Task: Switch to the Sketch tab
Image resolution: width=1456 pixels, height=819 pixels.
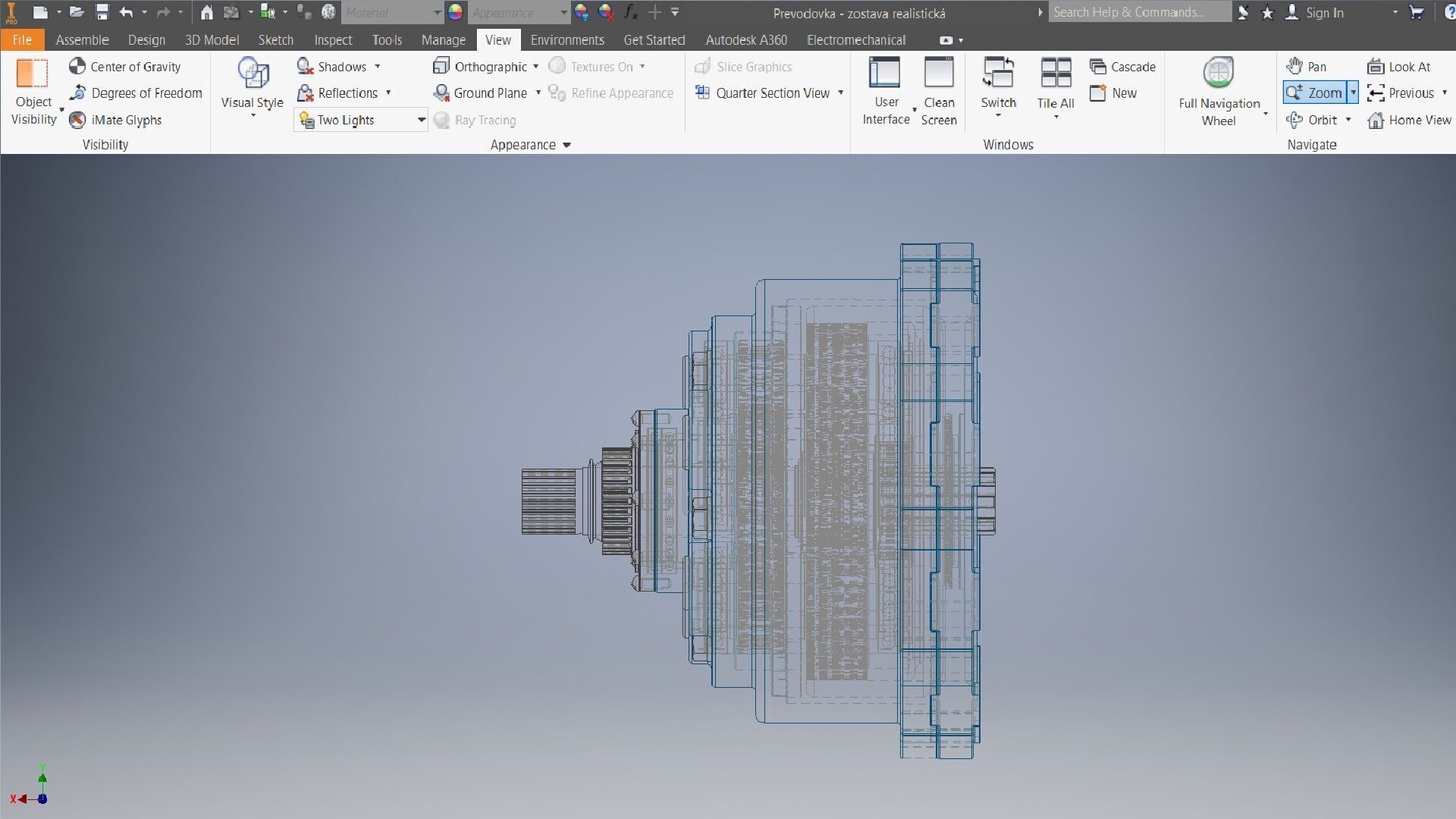Action: pyautogui.click(x=275, y=39)
